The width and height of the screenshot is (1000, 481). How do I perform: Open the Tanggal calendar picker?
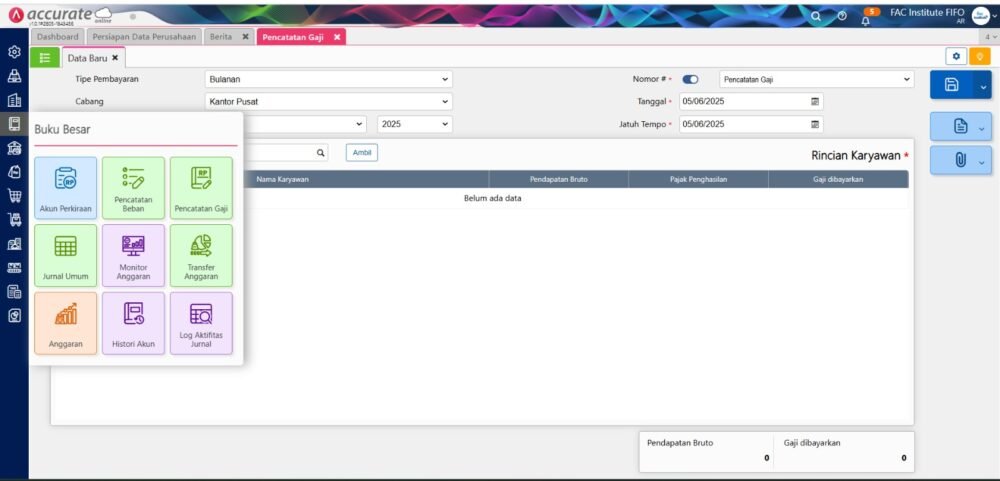815,102
